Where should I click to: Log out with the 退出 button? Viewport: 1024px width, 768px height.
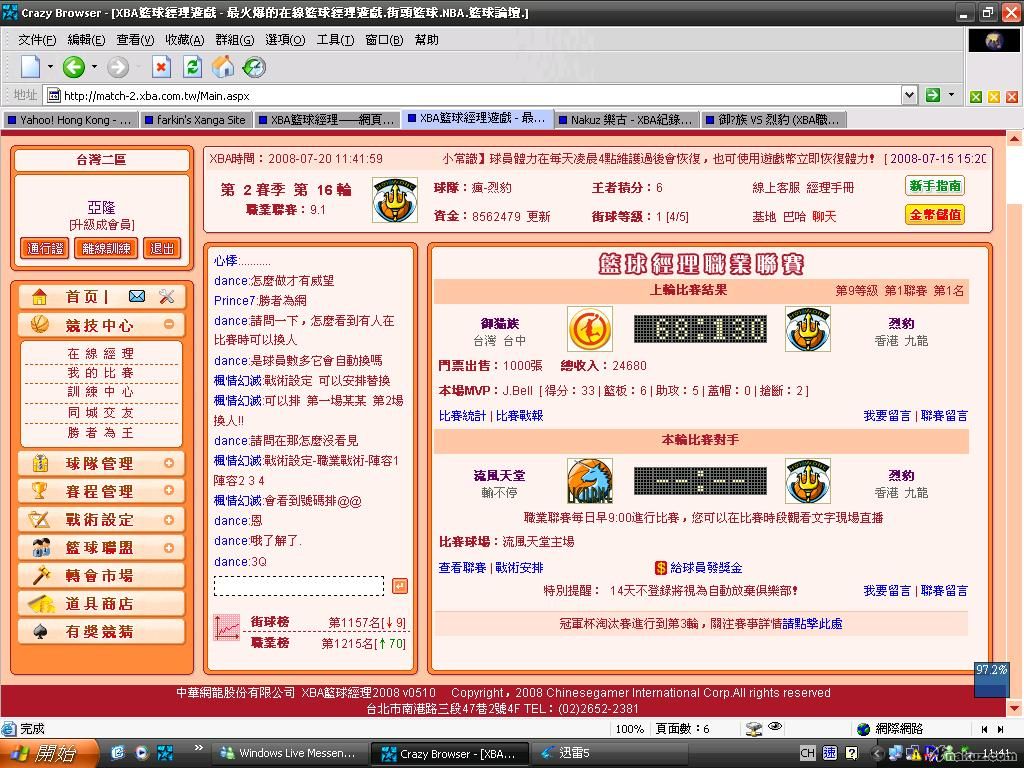[x=162, y=248]
